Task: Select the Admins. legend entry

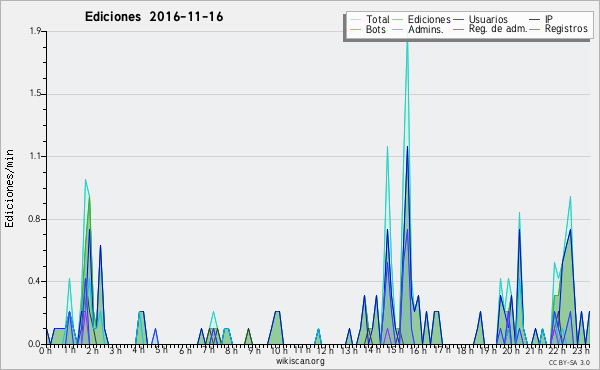Action: tap(426, 29)
